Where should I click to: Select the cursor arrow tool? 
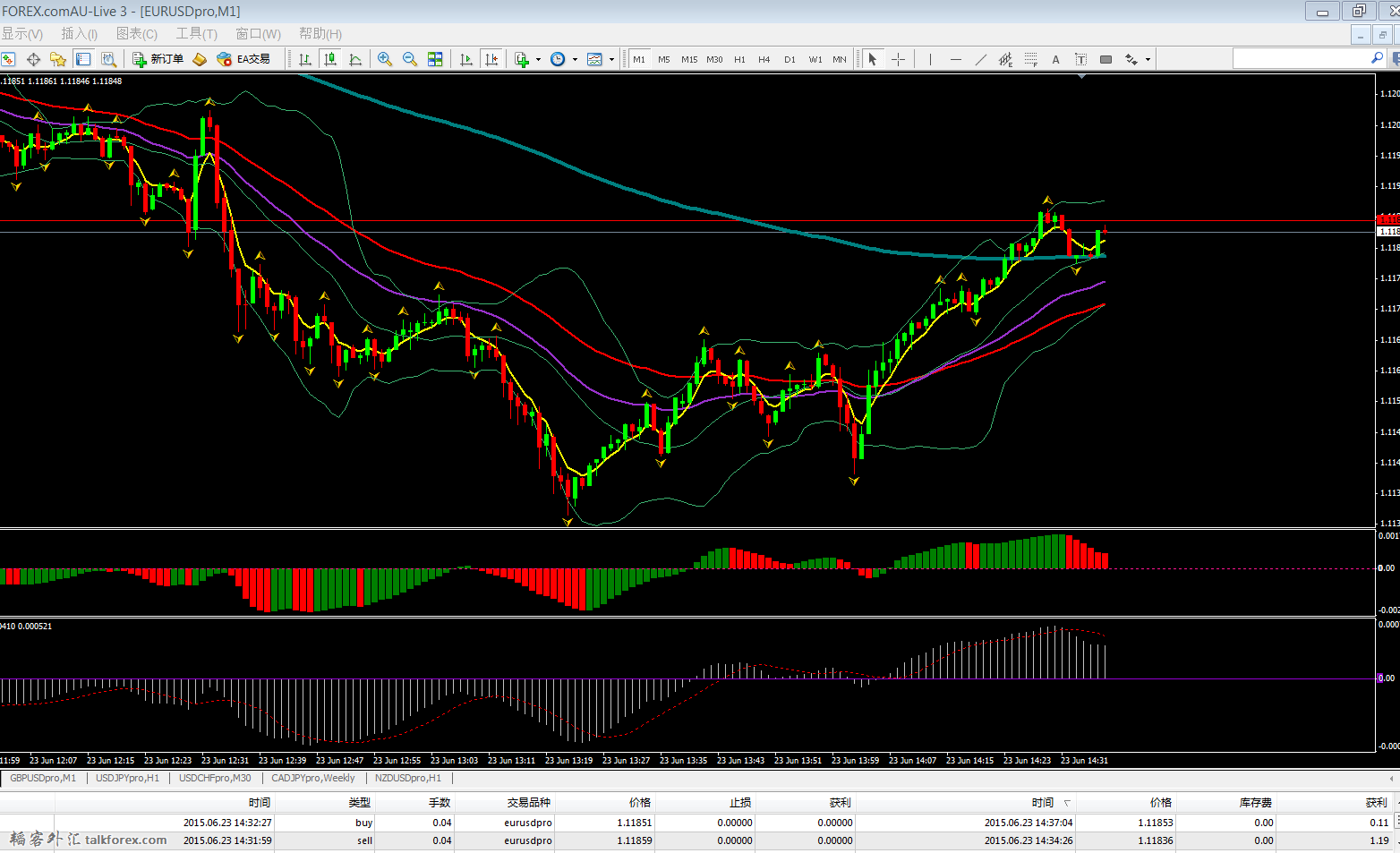pos(873,59)
